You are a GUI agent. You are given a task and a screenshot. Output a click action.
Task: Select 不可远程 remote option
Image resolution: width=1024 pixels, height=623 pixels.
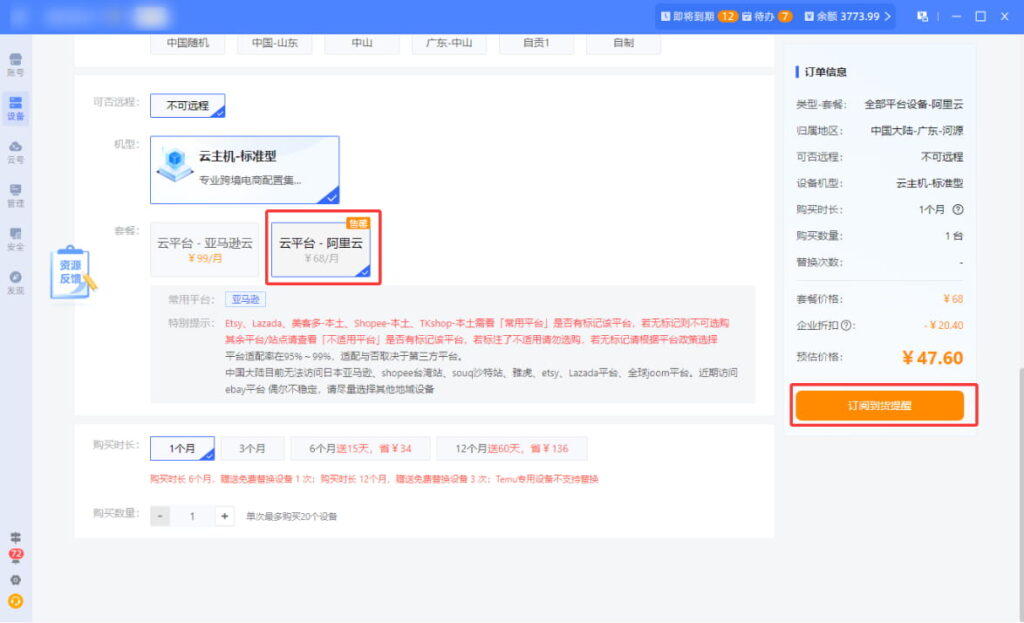click(x=187, y=106)
